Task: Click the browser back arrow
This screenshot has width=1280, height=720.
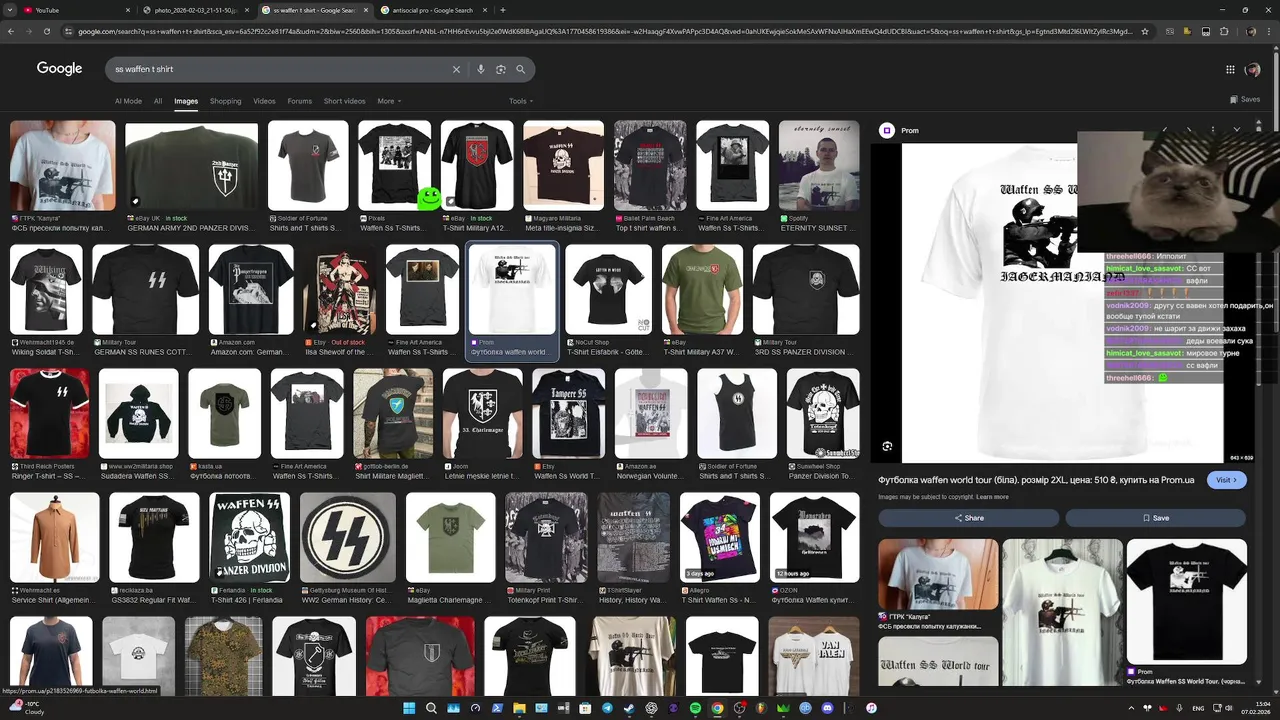Action: [11, 31]
